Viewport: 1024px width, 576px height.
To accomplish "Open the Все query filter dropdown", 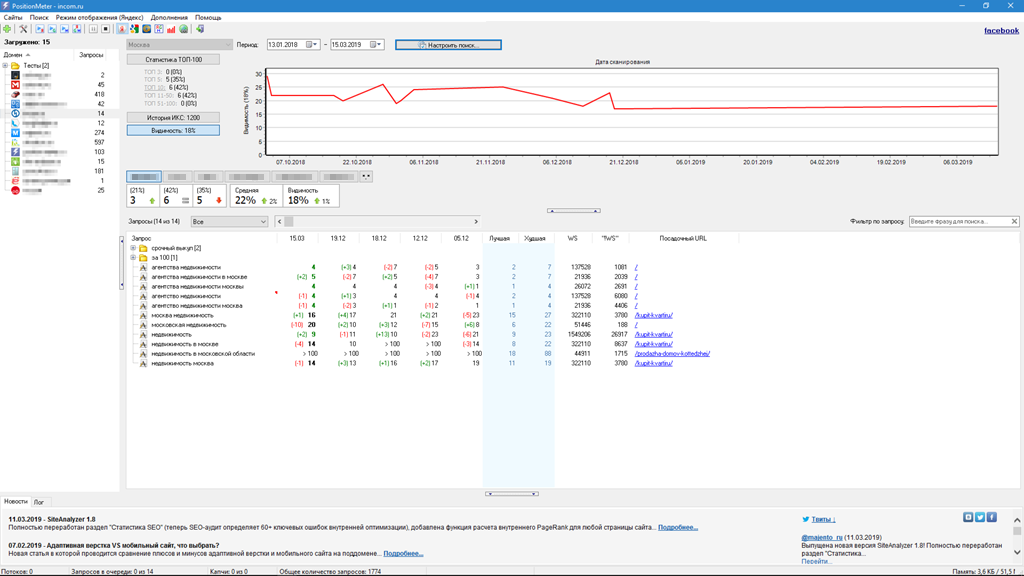I will (x=229, y=222).
